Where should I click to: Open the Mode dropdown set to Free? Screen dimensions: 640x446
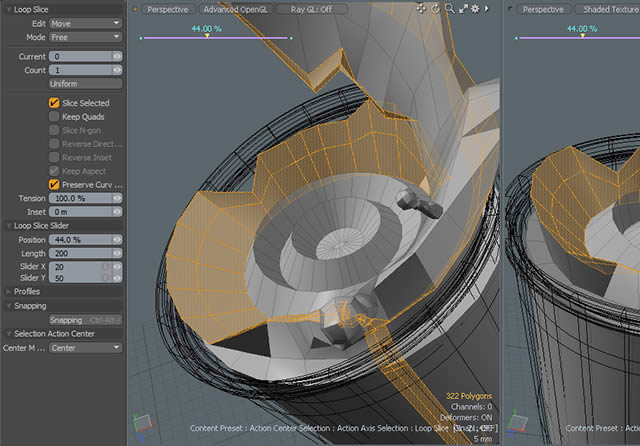point(85,37)
